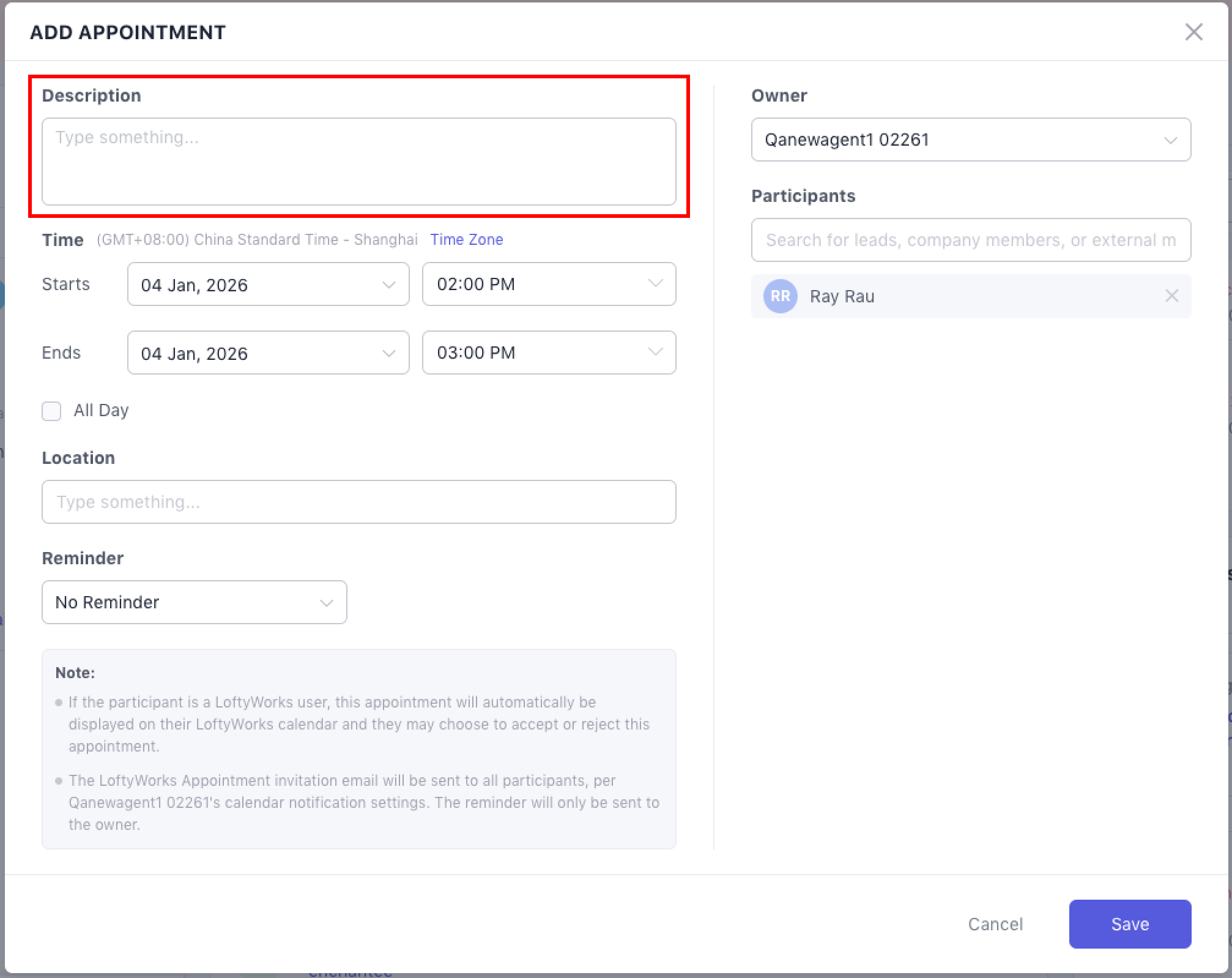Click the Time Zone link
Image resolution: width=1232 pixels, height=978 pixels.
tap(466, 240)
